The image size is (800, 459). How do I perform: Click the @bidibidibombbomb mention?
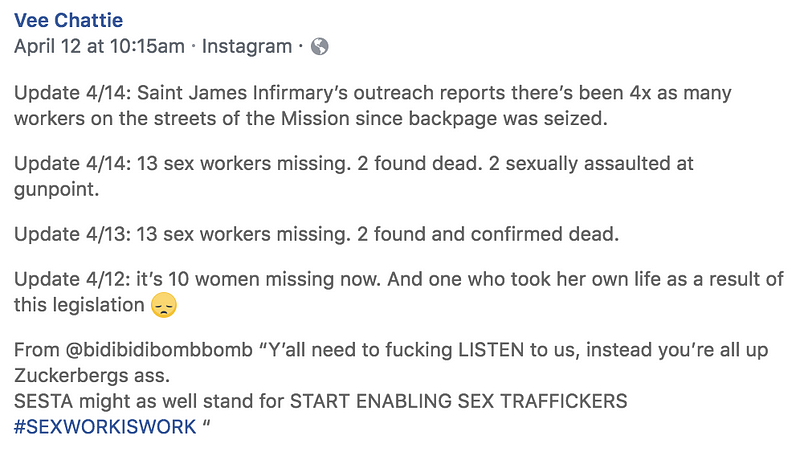[x=159, y=350]
